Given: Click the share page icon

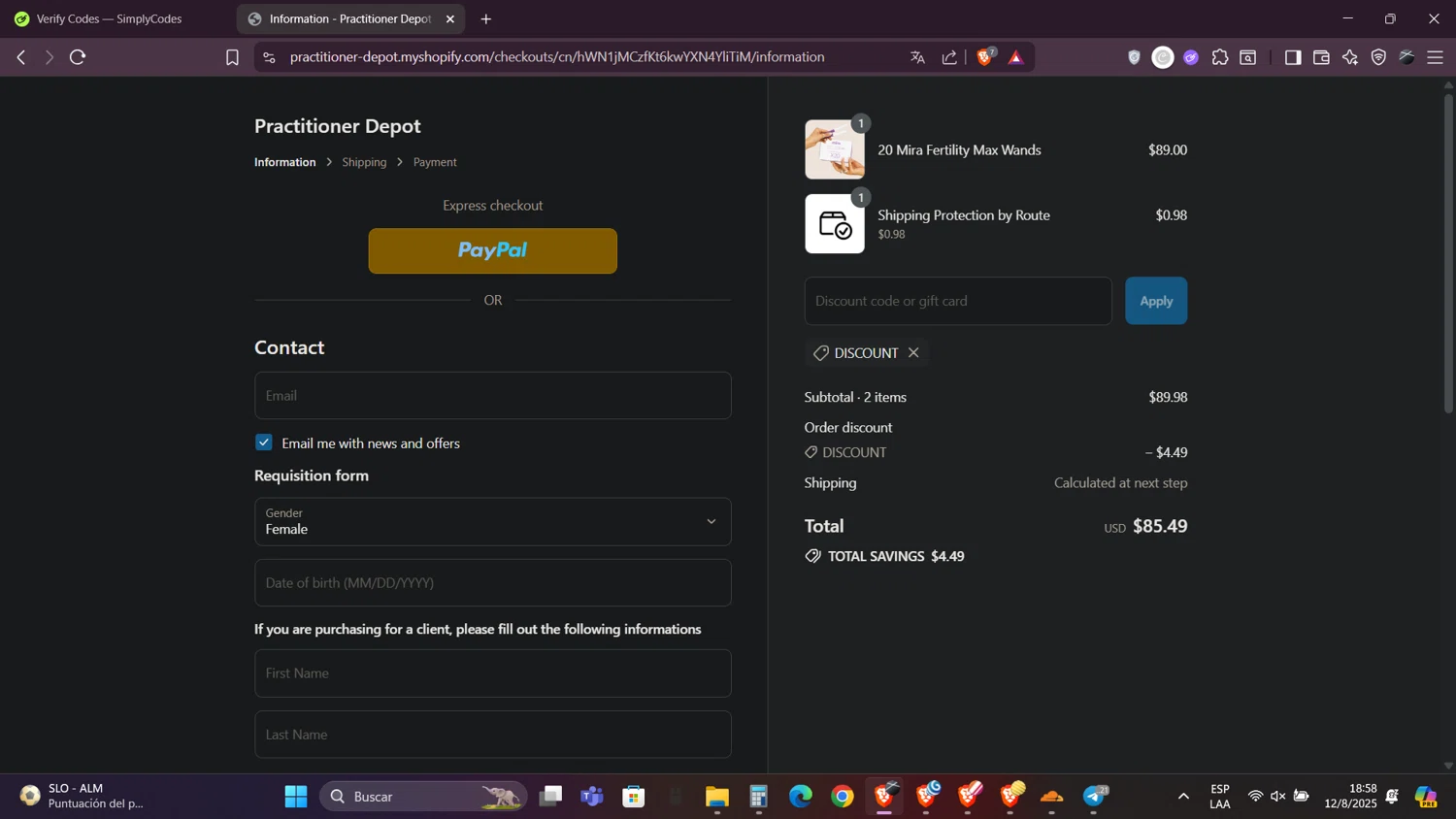Looking at the screenshot, I should pyautogui.click(x=949, y=57).
